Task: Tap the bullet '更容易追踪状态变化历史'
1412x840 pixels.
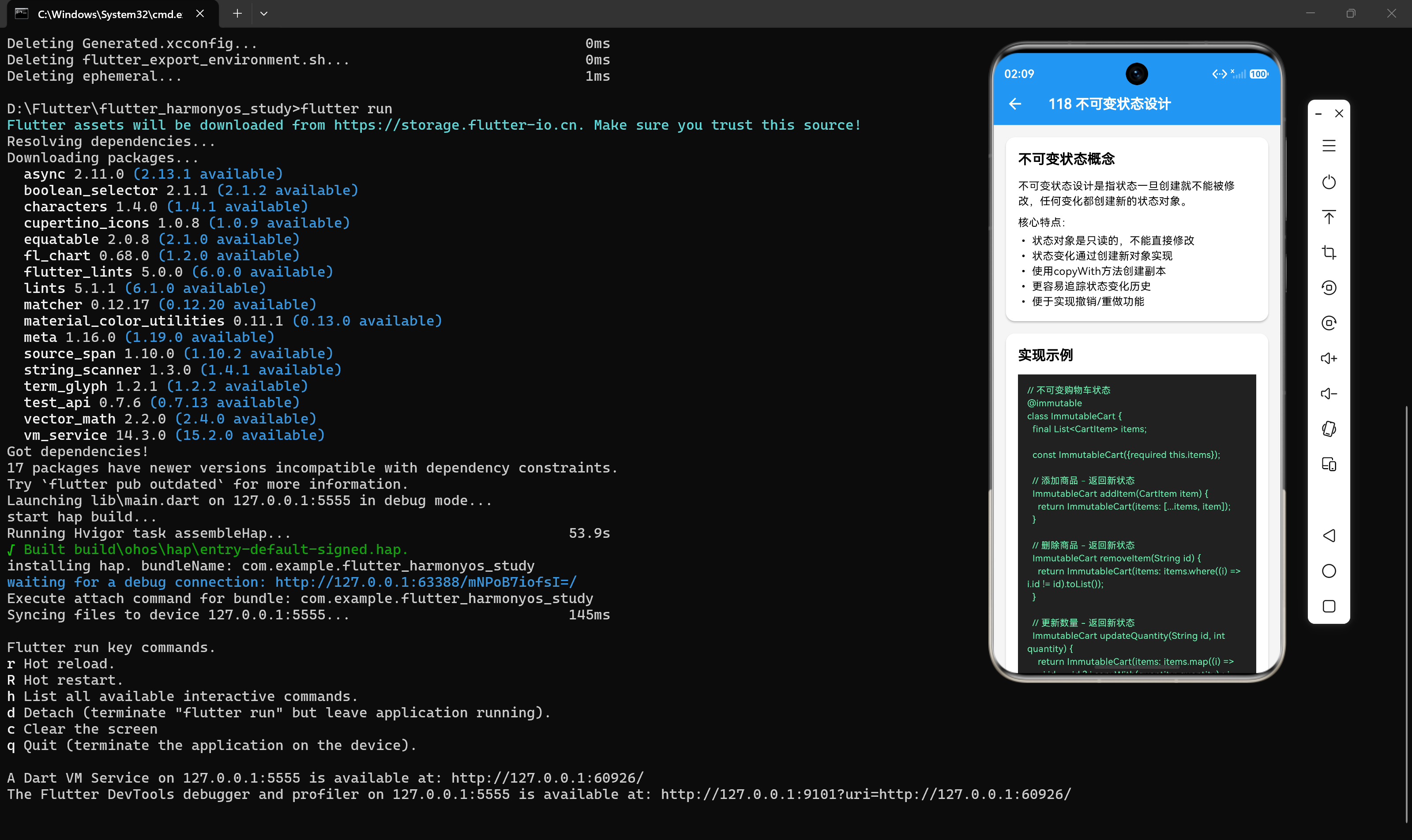Action: coord(1092,286)
